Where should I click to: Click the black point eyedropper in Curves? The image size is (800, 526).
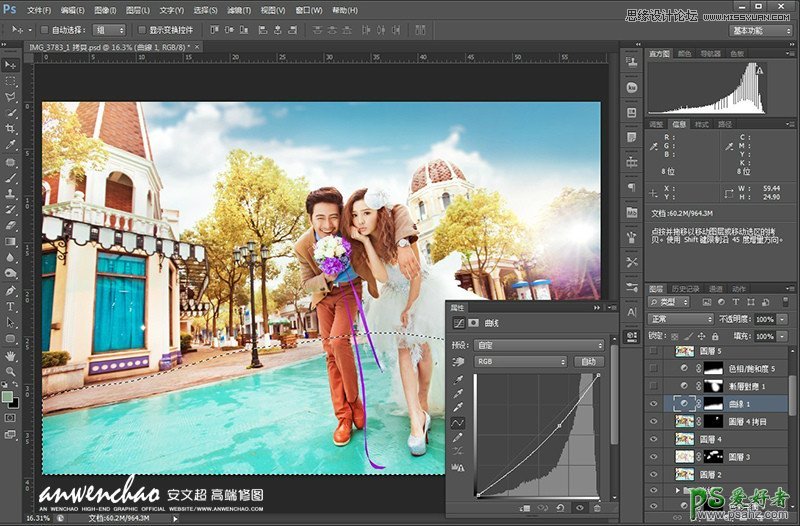[x=458, y=381]
